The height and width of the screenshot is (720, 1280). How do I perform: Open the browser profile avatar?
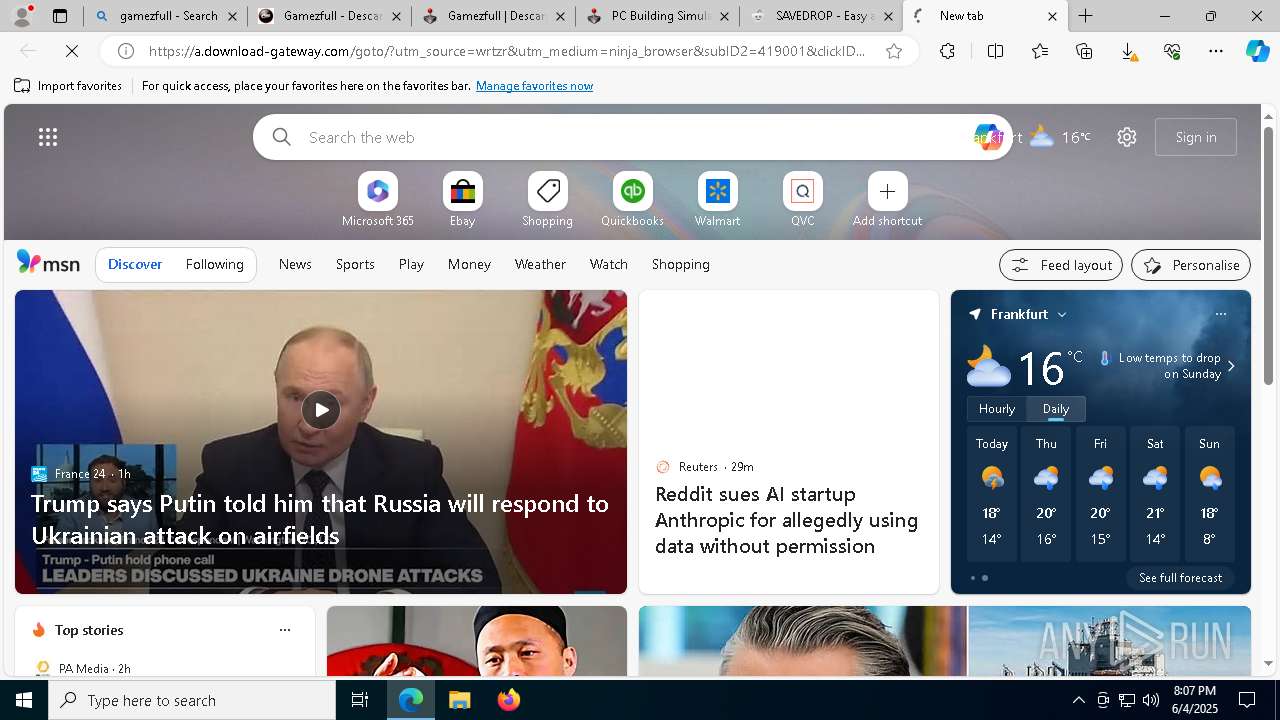point(22,16)
